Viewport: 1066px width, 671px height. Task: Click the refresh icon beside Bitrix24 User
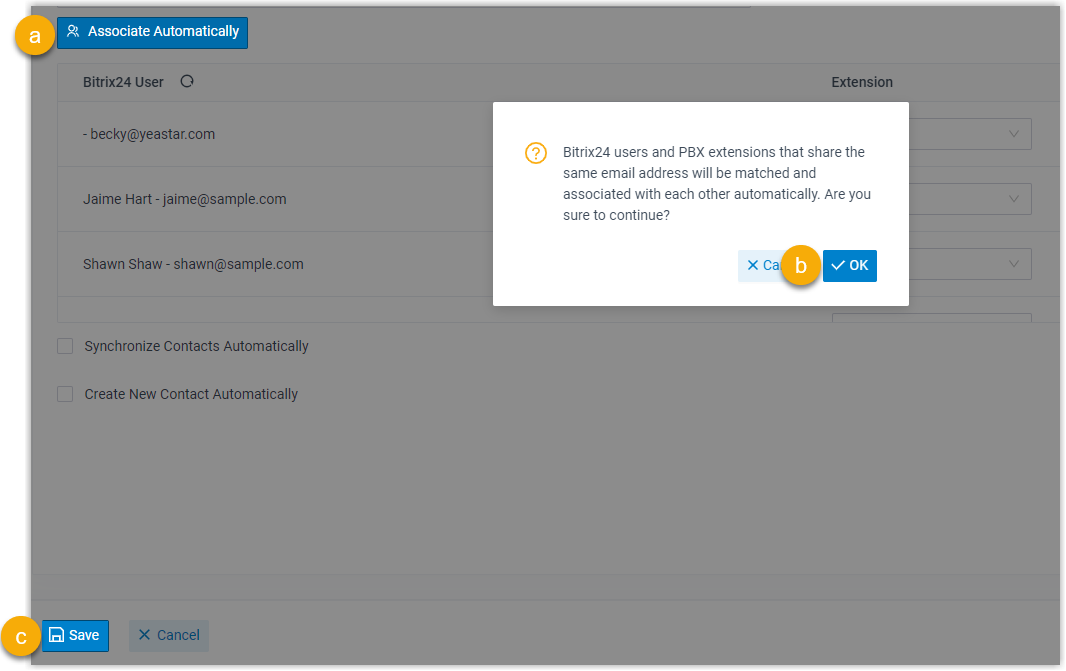click(x=186, y=82)
